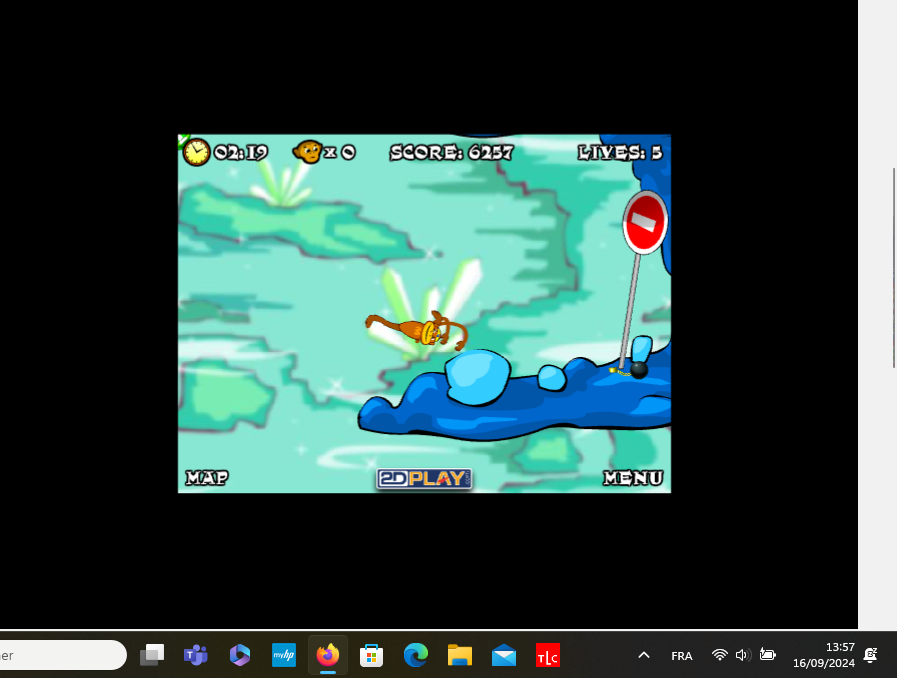Image resolution: width=897 pixels, height=678 pixels.
Task: Launch Microsoft Teams from the taskbar
Action: pos(195,655)
